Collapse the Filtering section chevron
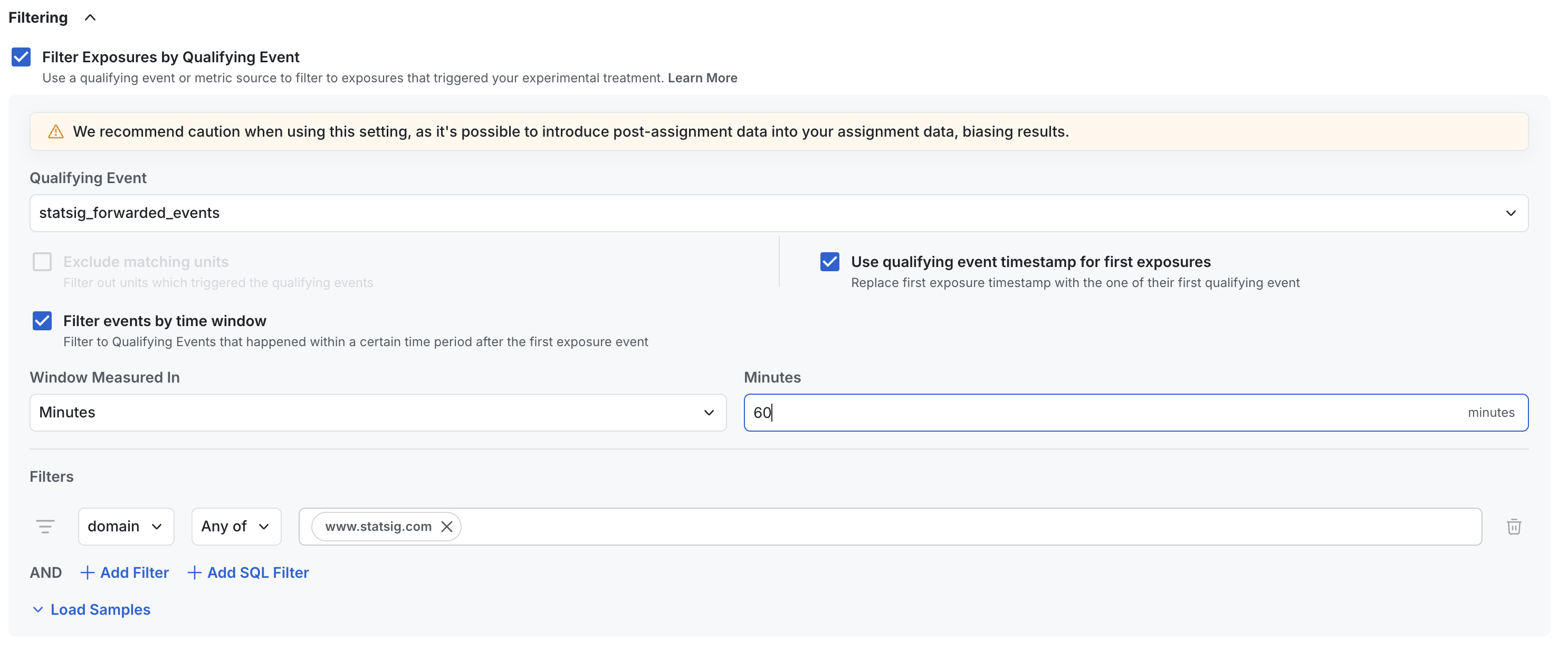Screen dimensions: 1568x648 click(90, 17)
